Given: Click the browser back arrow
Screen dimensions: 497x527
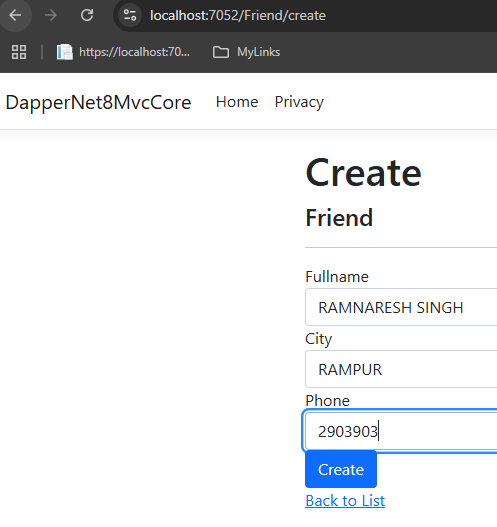Looking at the screenshot, I should click(15, 15).
